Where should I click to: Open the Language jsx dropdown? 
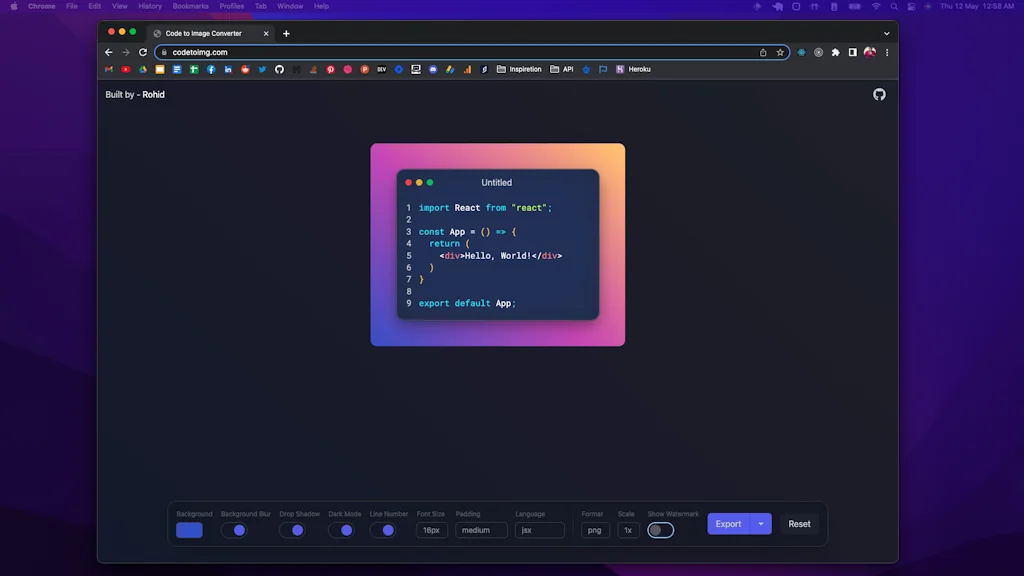[540, 530]
